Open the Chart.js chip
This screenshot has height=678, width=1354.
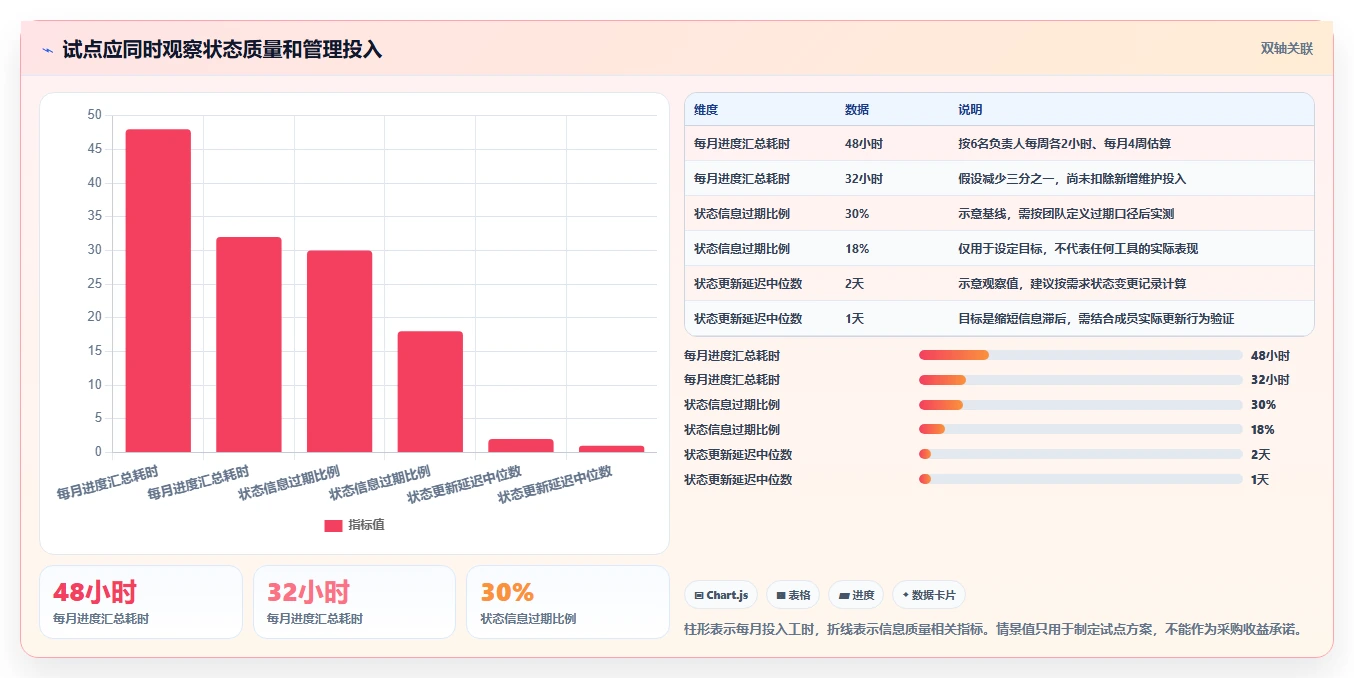pyautogui.click(x=721, y=595)
